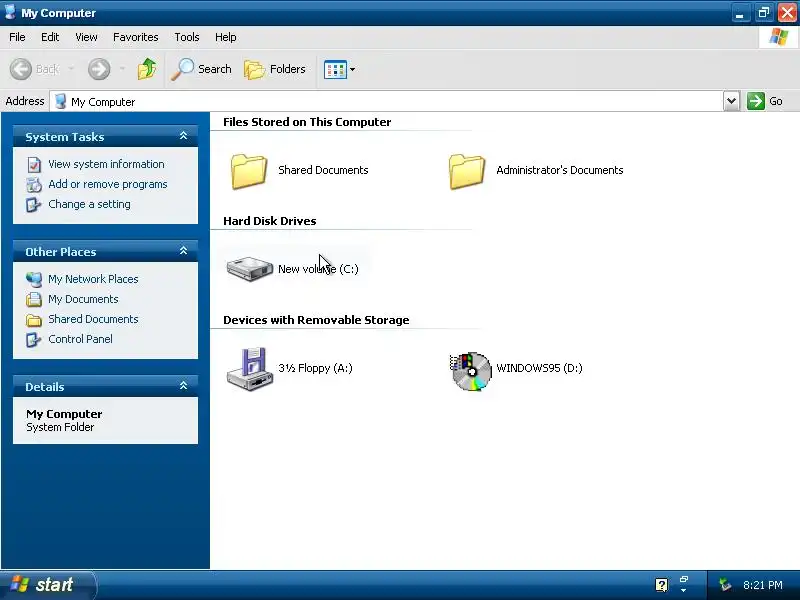Select the Shared Documents folder icon

[248, 171]
